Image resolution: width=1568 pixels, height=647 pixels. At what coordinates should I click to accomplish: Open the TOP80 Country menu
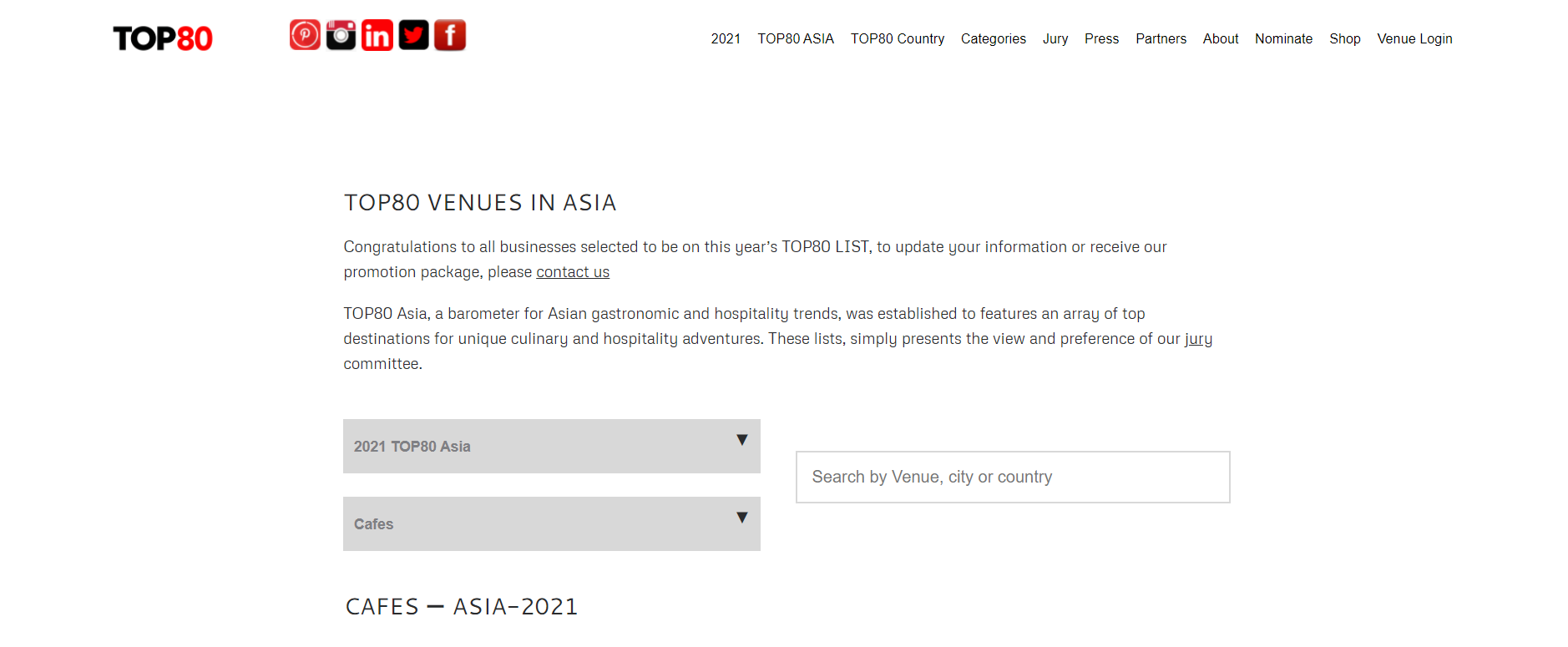pyautogui.click(x=897, y=39)
